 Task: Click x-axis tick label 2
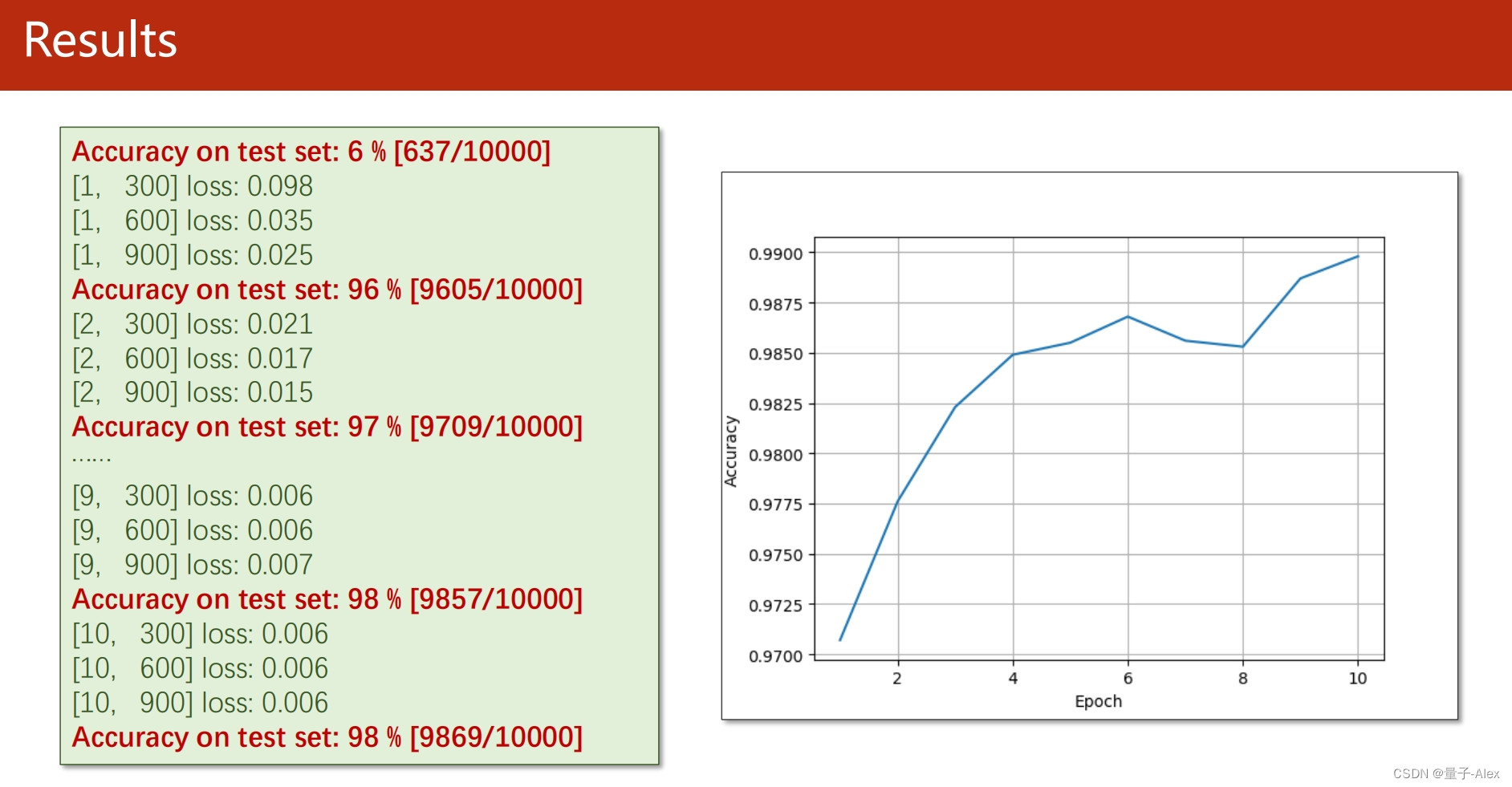(x=897, y=679)
